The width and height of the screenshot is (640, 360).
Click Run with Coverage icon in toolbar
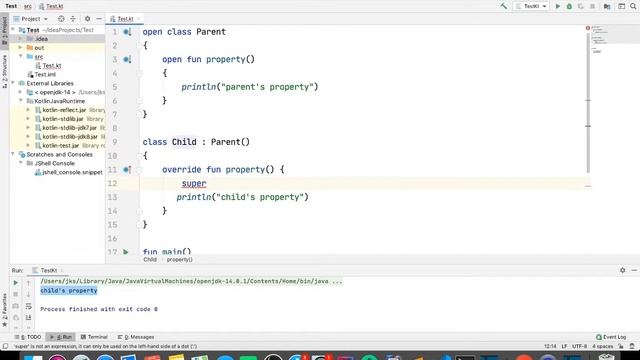[x=580, y=6]
